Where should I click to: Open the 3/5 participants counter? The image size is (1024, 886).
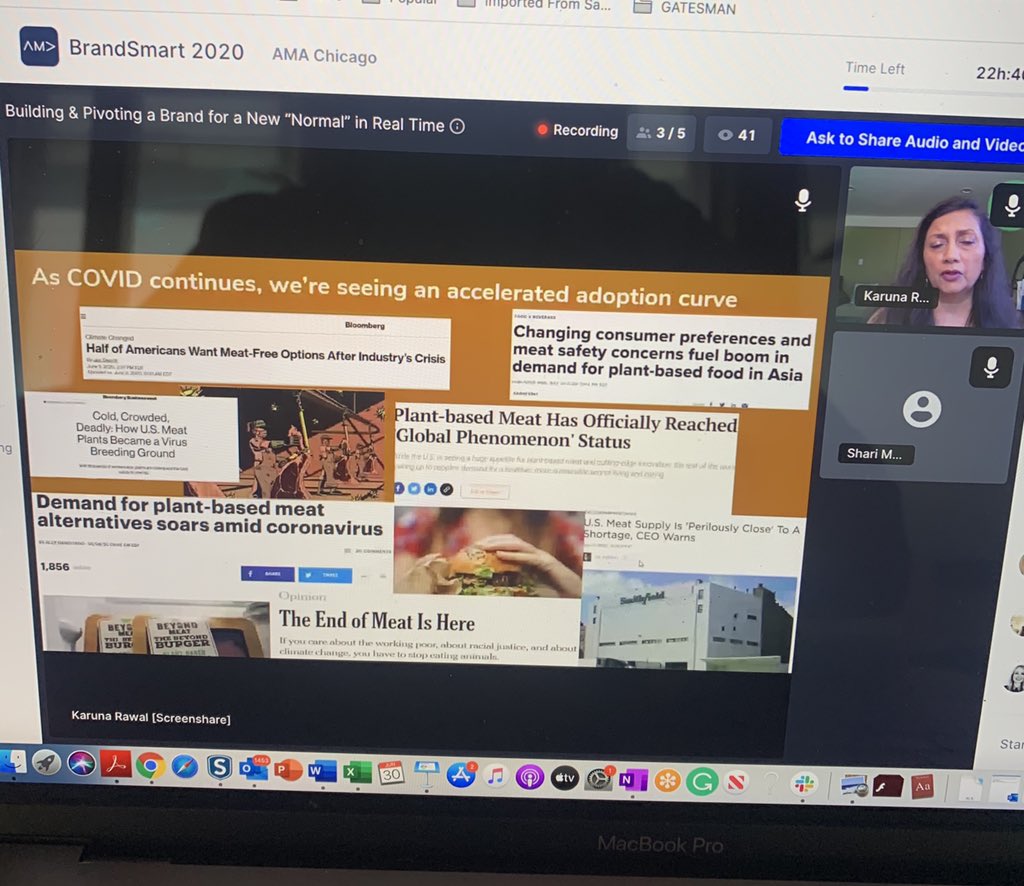click(x=662, y=133)
